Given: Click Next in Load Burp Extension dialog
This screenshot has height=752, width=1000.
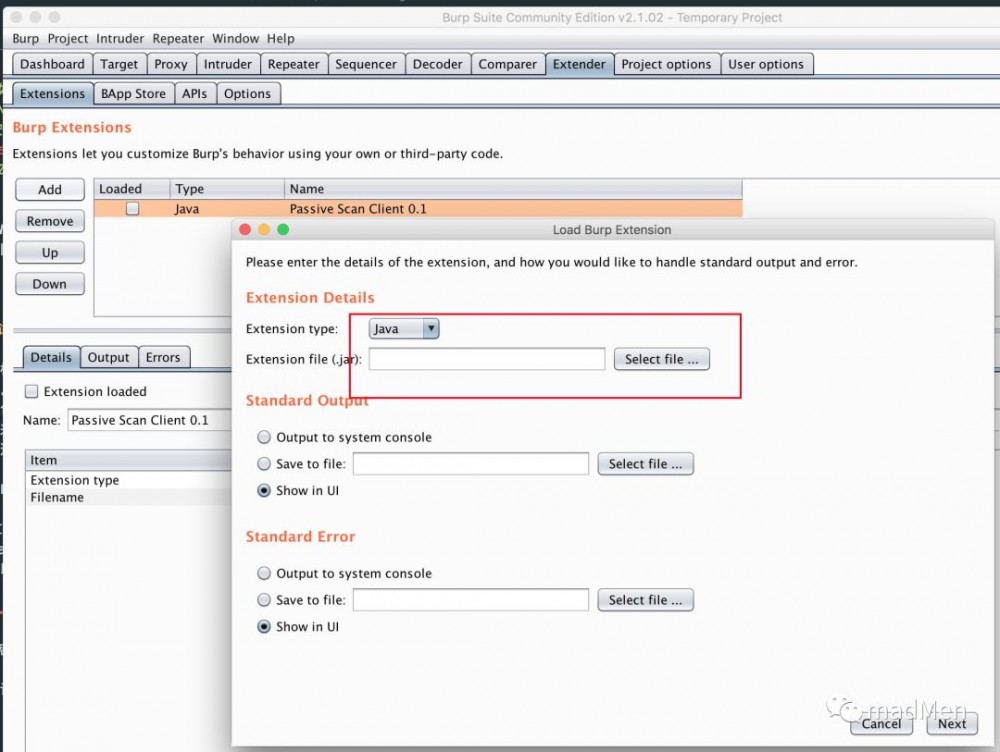Looking at the screenshot, I should 952,723.
